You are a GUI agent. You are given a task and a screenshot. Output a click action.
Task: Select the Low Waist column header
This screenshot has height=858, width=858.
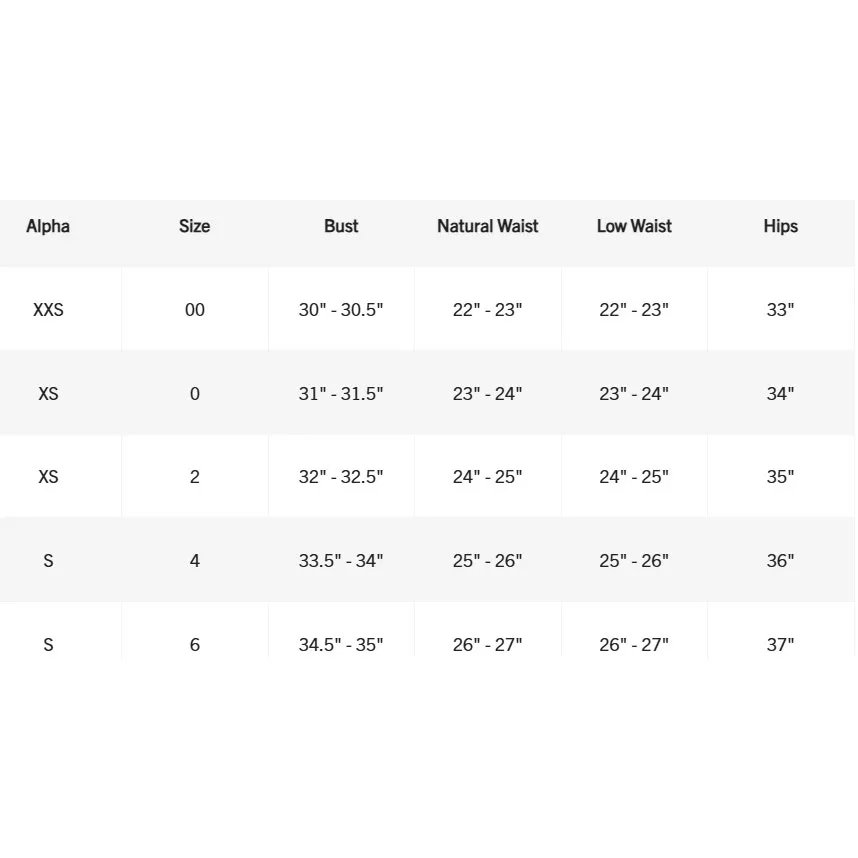(634, 226)
